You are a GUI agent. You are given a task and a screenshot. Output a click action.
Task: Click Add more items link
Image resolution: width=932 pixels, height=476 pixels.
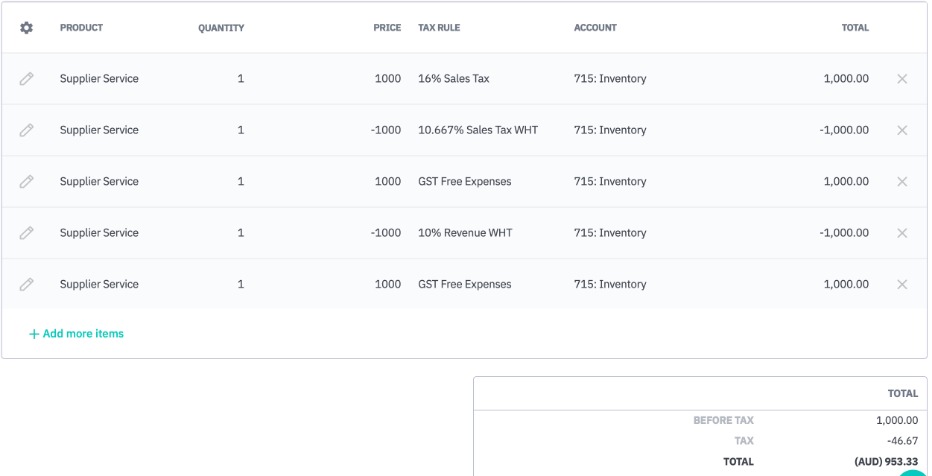pos(77,334)
